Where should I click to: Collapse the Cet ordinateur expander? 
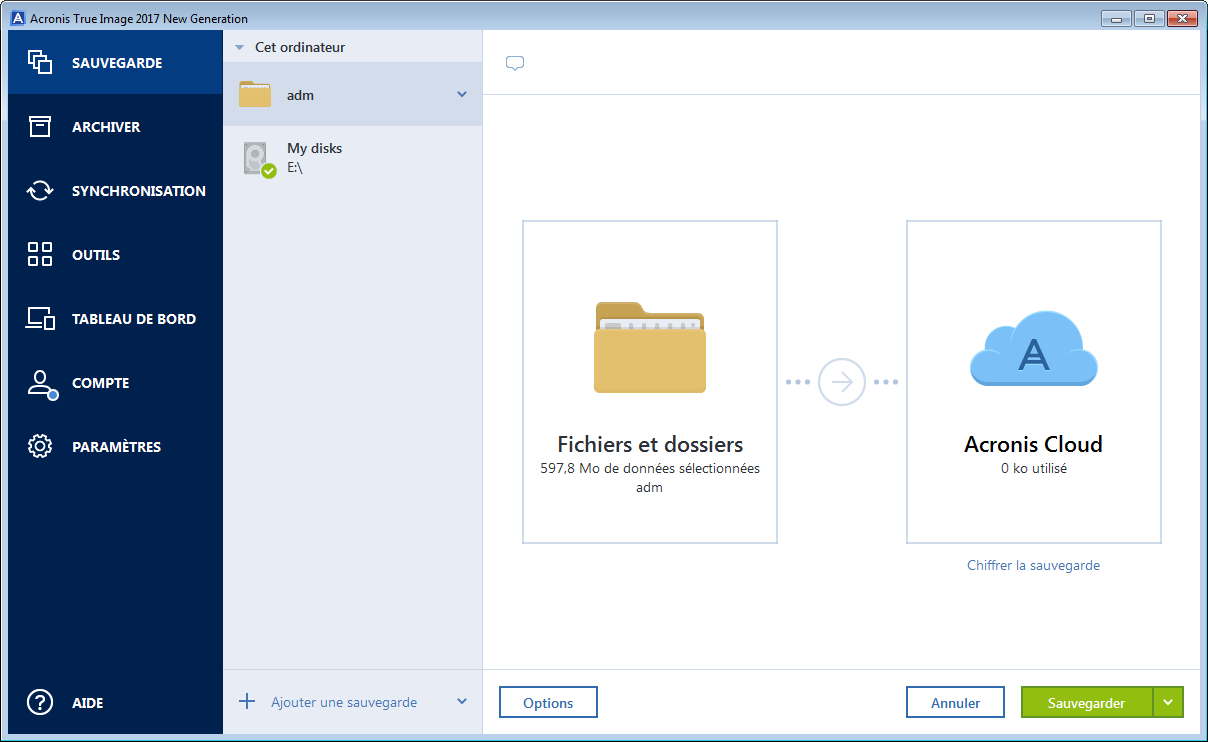pos(238,46)
